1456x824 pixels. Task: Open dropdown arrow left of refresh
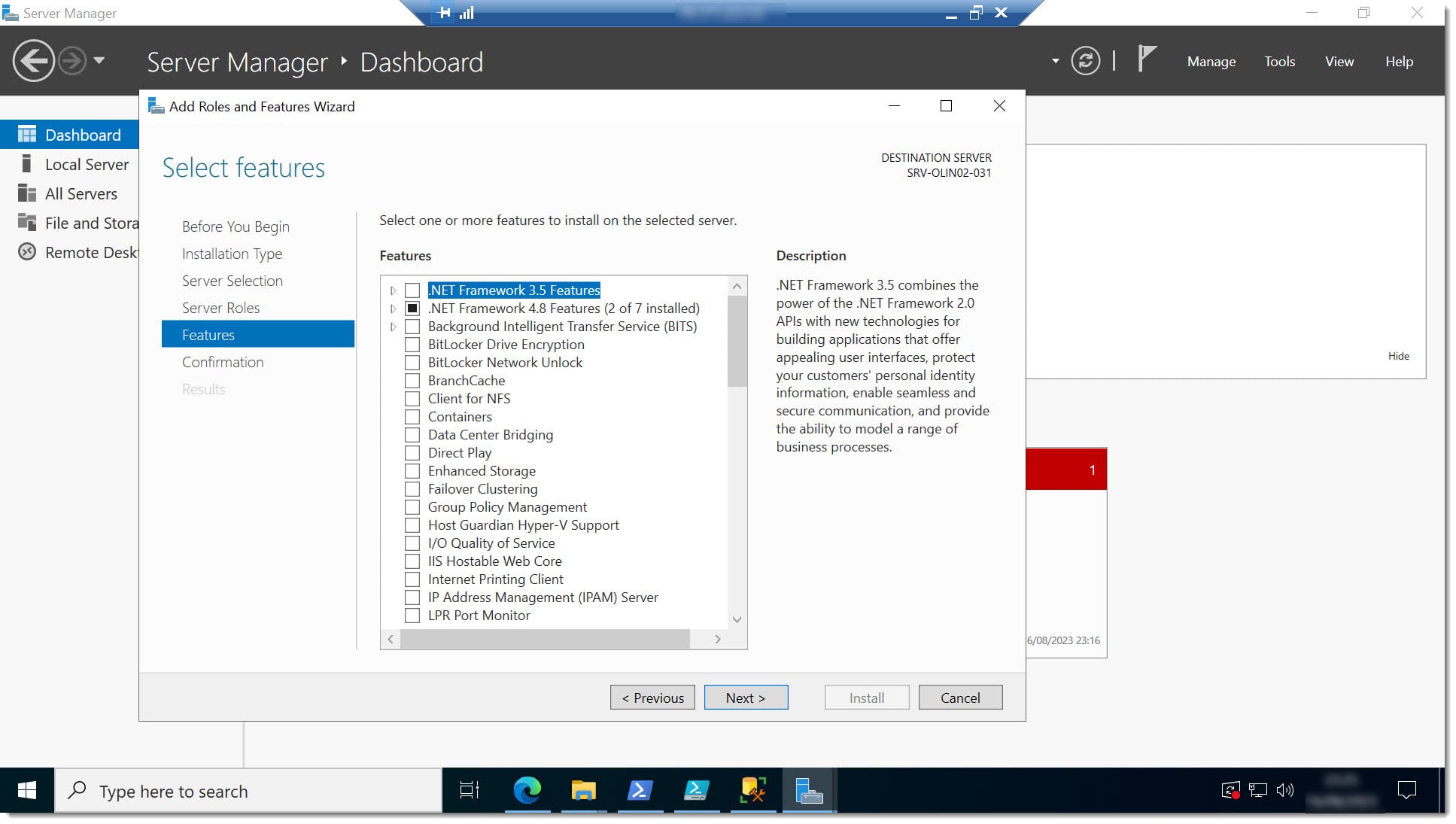(x=1055, y=61)
